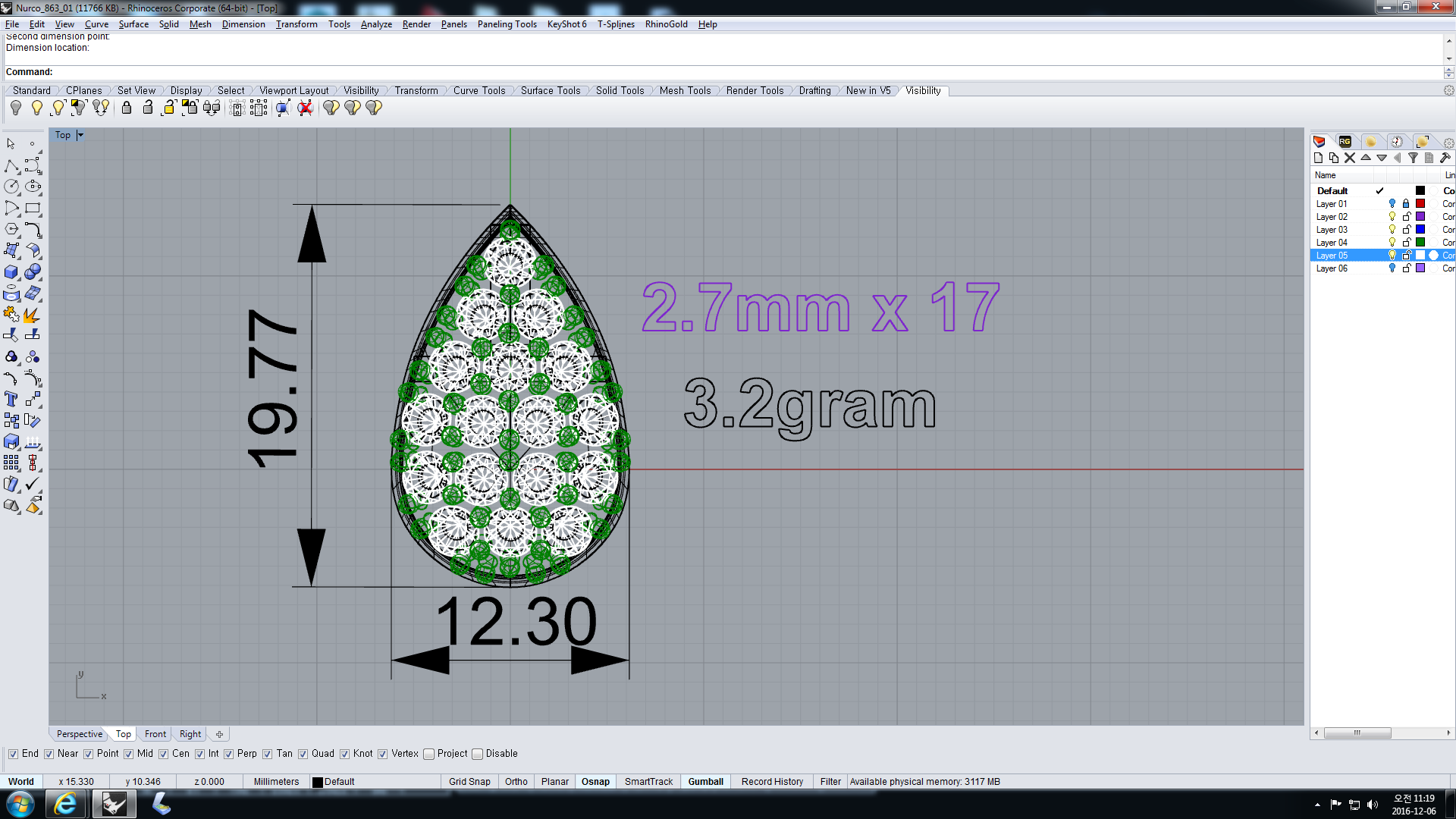Click Layer 03 blue color swatch
Viewport: 1456px width, 819px height.
click(1420, 230)
